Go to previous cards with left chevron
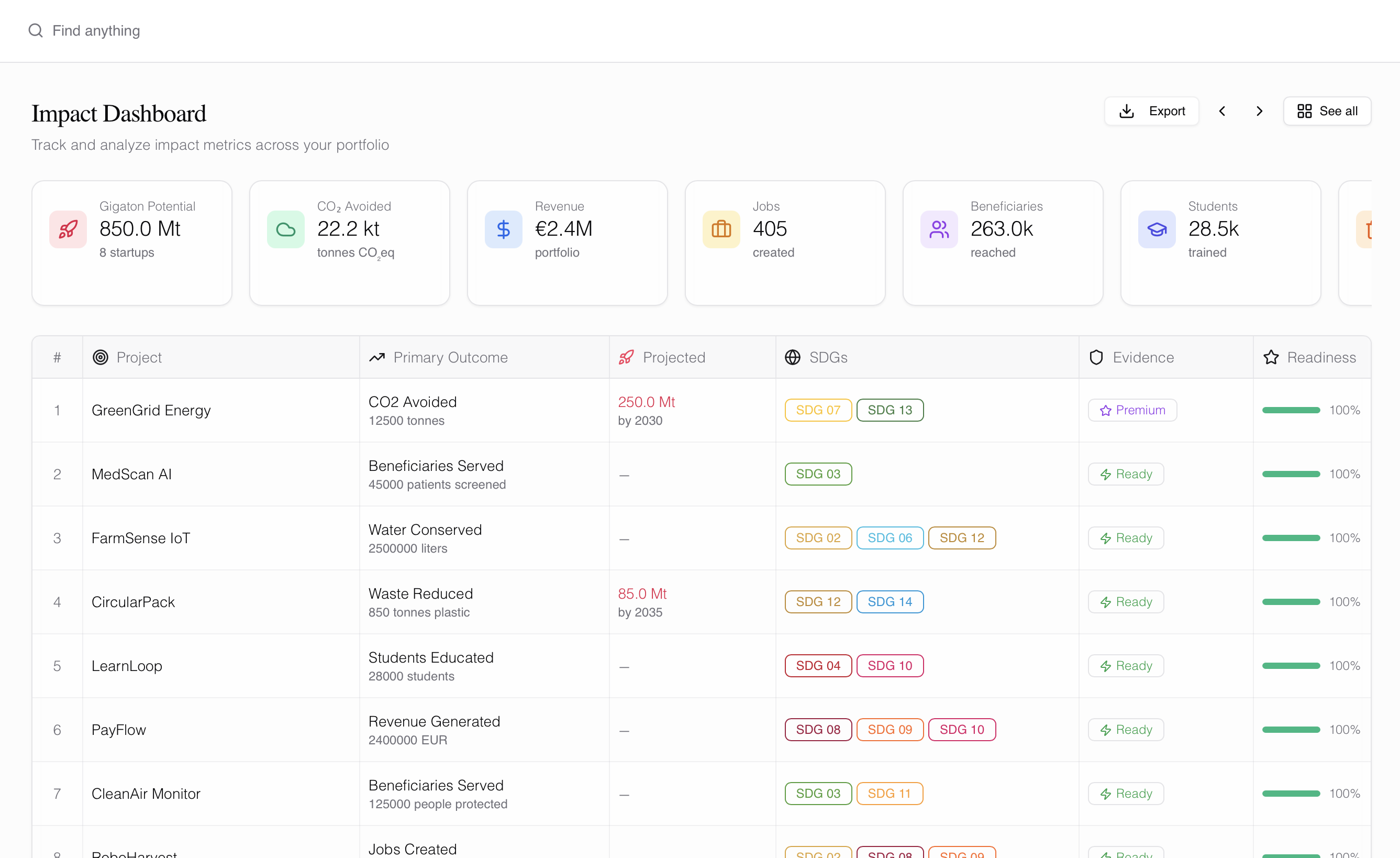The width and height of the screenshot is (1400, 858). click(x=1222, y=111)
